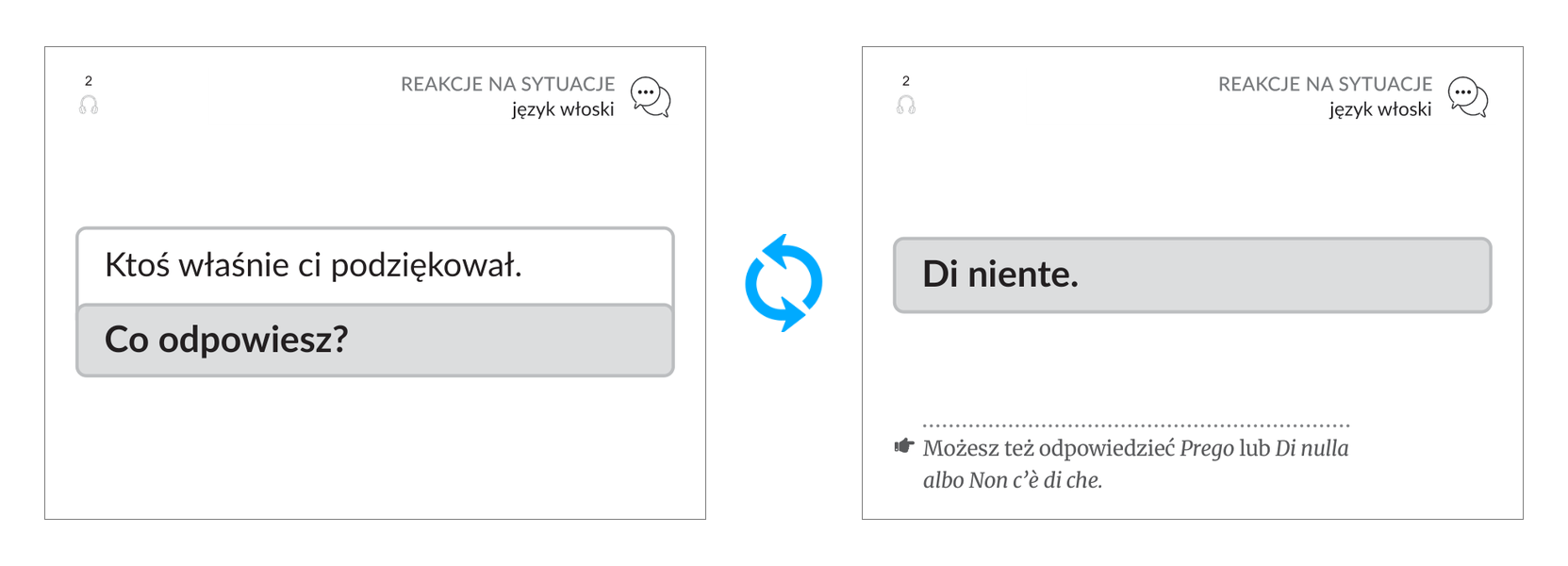Image resolution: width=1568 pixels, height=566 pixels.
Task: Click 'język włoski' label on left card
Action: pos(563,109)
